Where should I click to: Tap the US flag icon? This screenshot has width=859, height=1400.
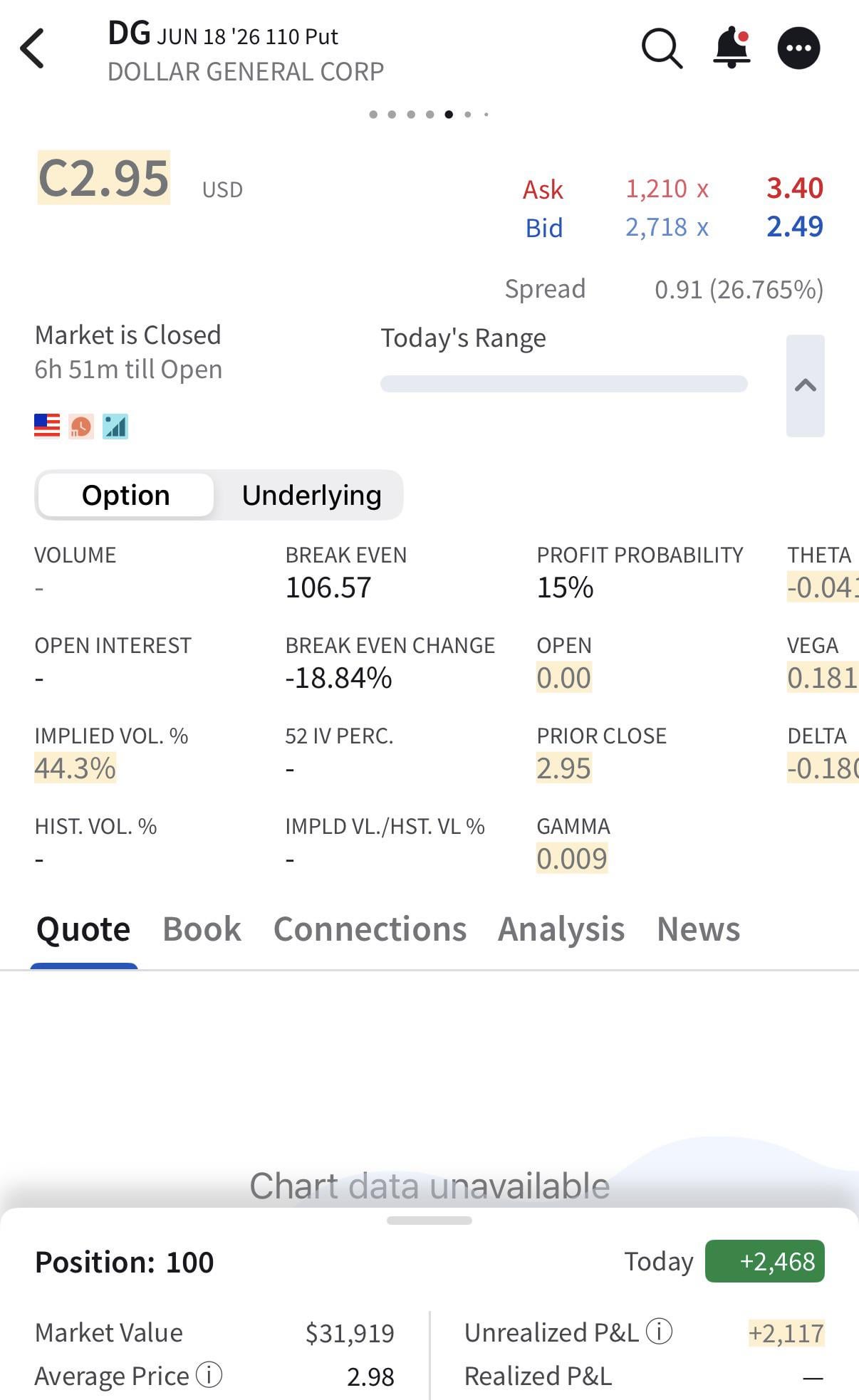coord(47,427)
